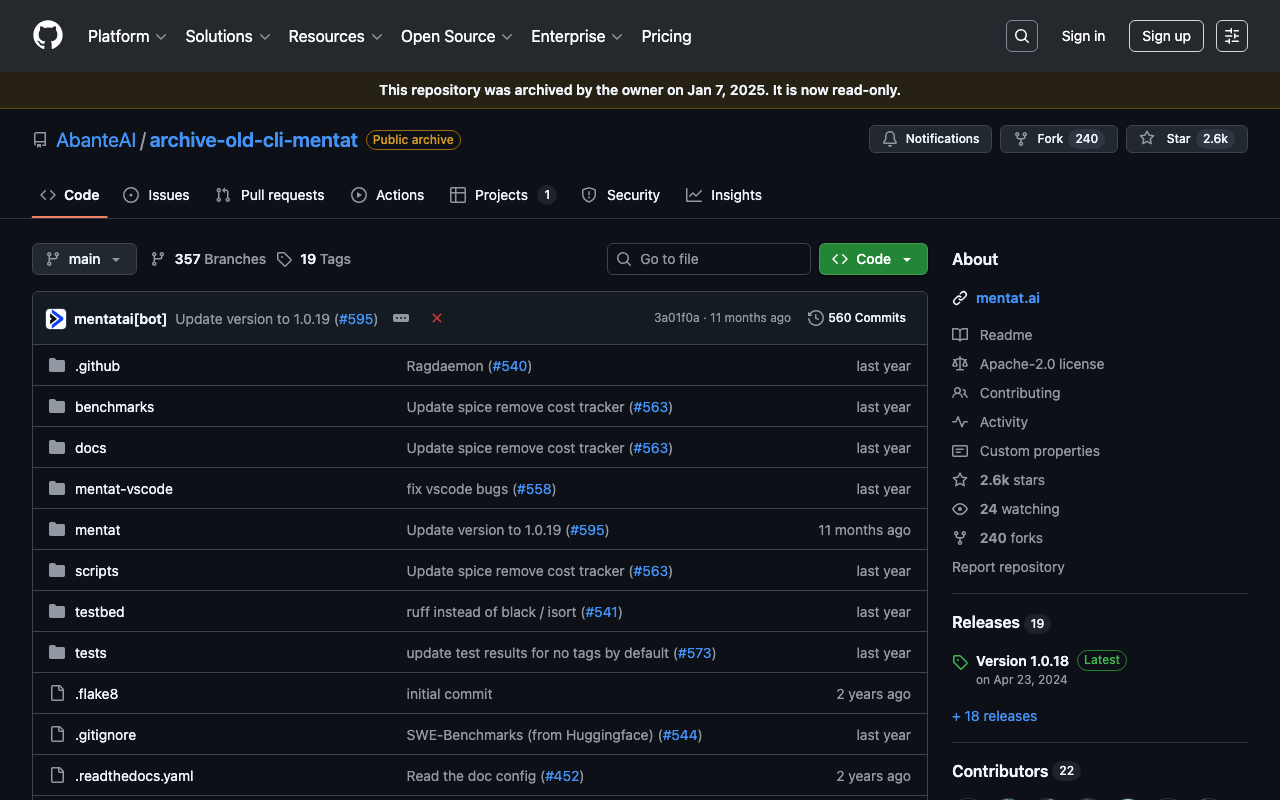Click the Notifications bell button

[x=930, y=139]
